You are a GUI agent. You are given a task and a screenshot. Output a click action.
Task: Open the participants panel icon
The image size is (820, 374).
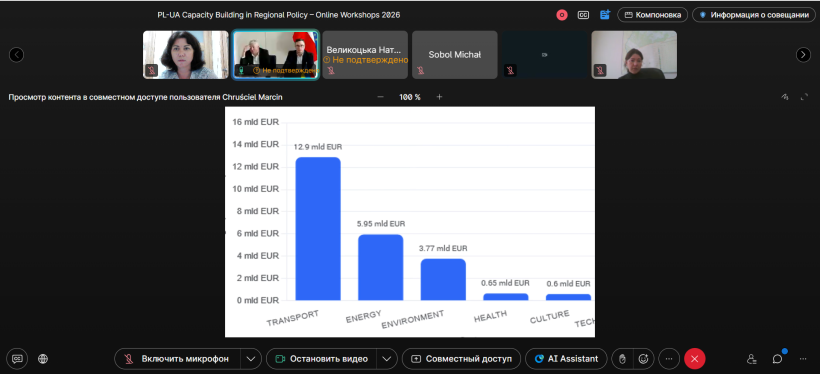[751, 359]
